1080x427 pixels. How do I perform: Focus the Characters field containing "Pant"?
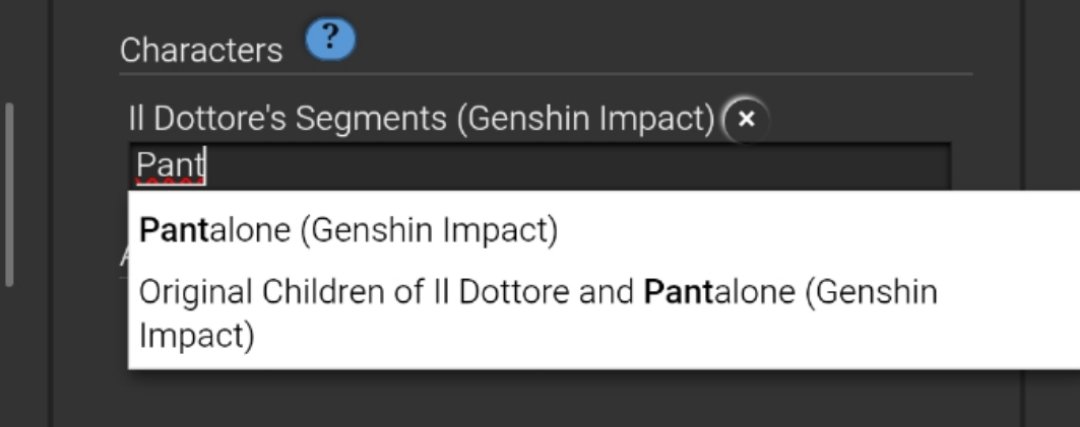coord(540,166)
